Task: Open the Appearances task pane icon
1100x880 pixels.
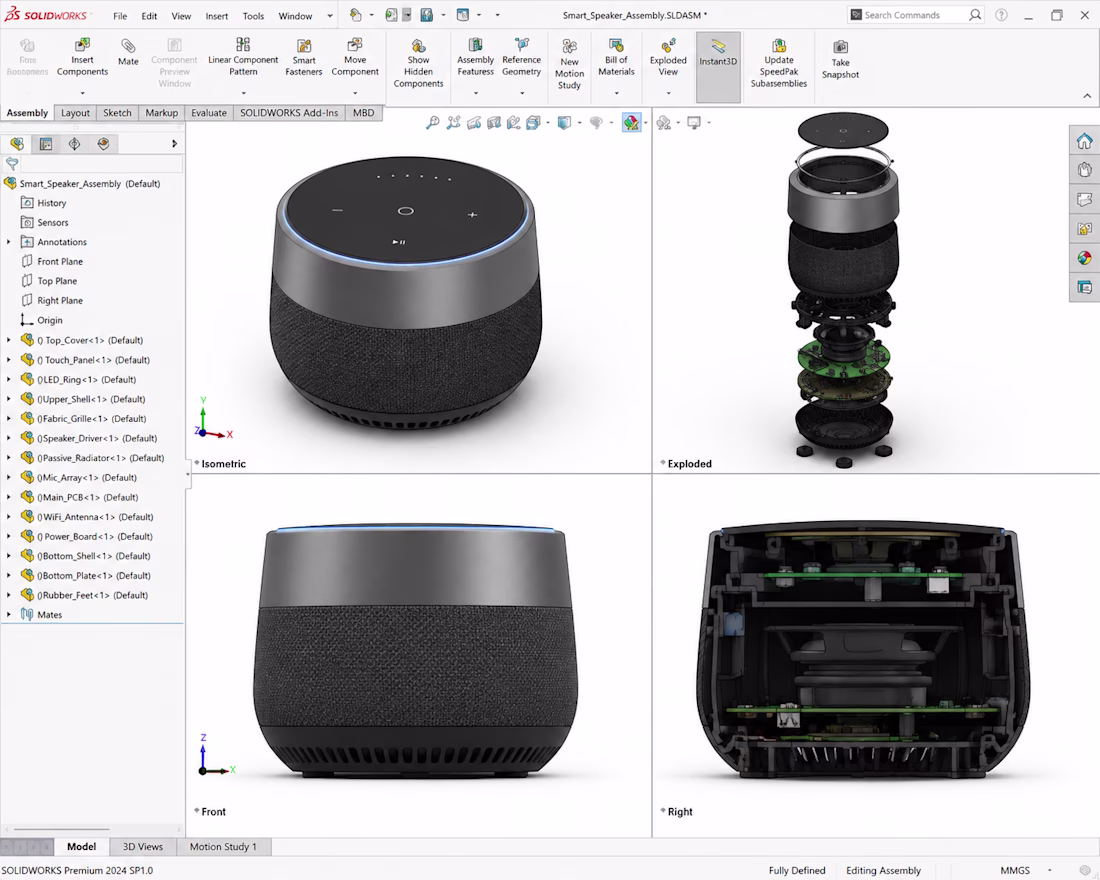Action: pos(1085,258)
